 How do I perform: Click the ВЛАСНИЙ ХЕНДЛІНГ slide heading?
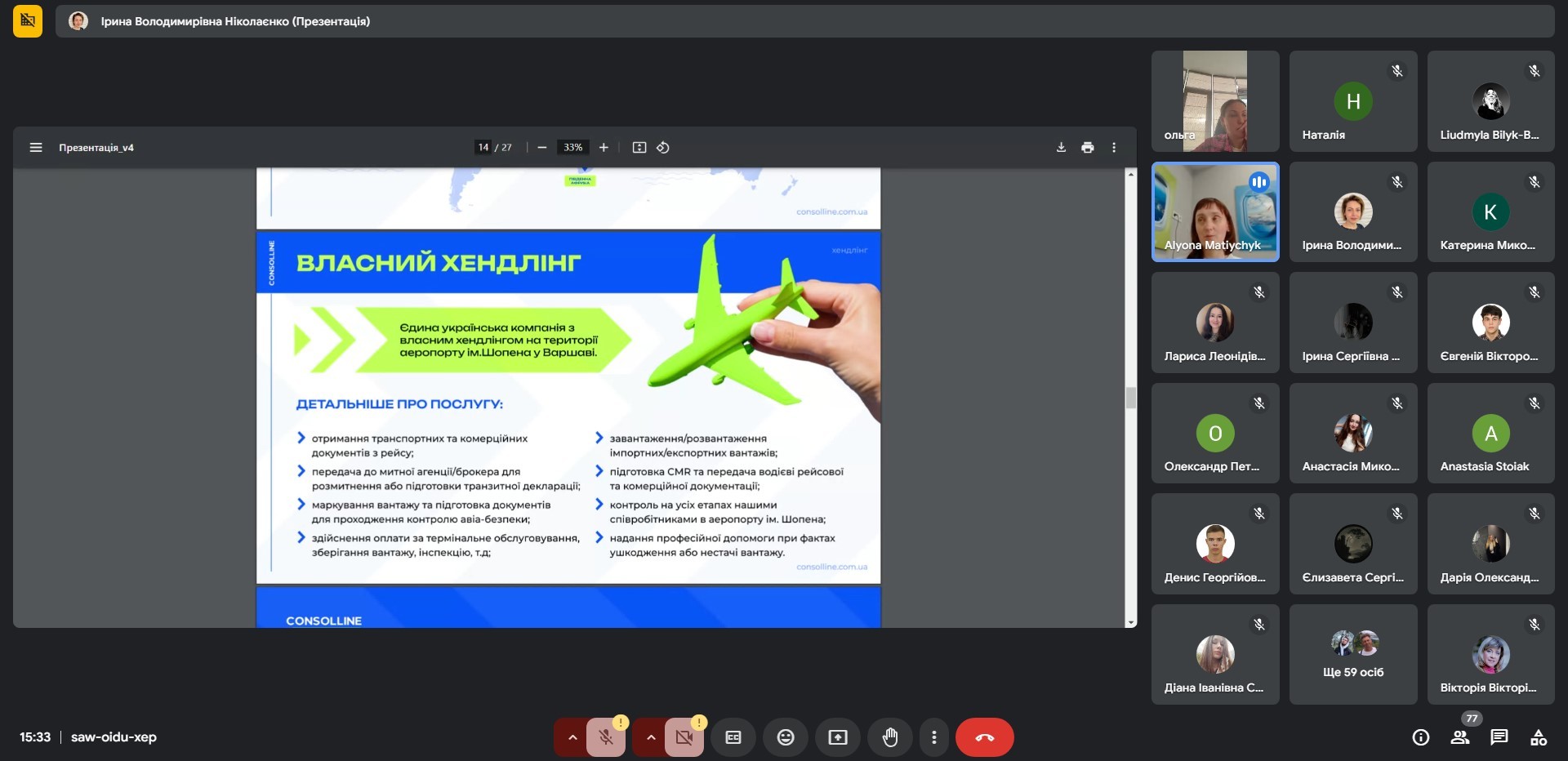(x=439, y=263)
